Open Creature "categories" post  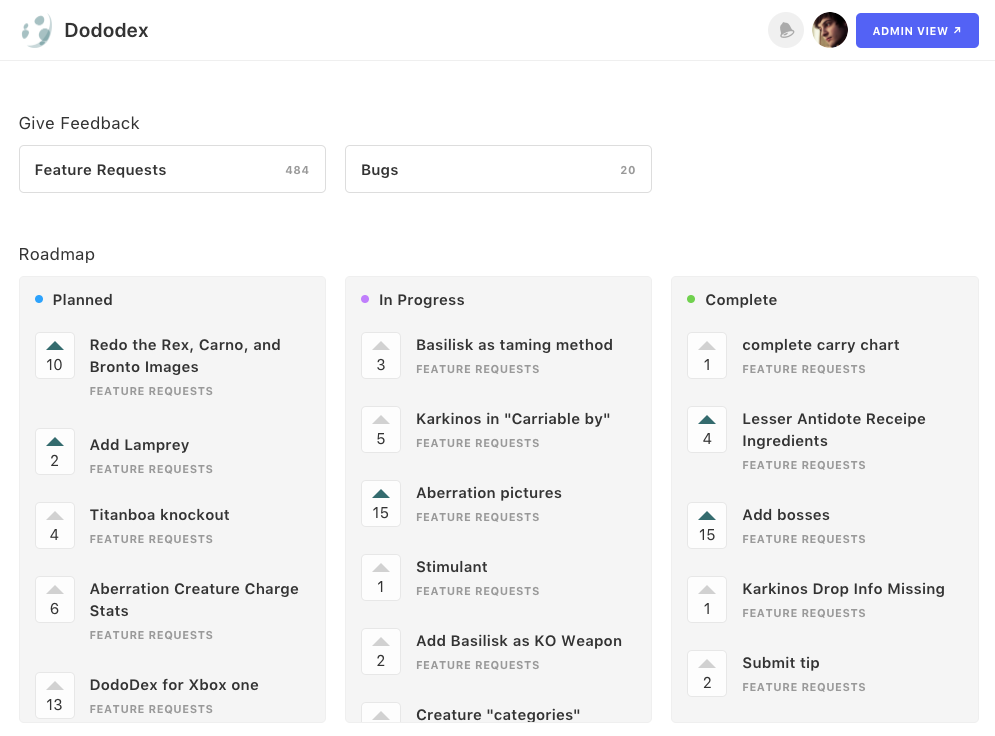(x=498, y=714)
